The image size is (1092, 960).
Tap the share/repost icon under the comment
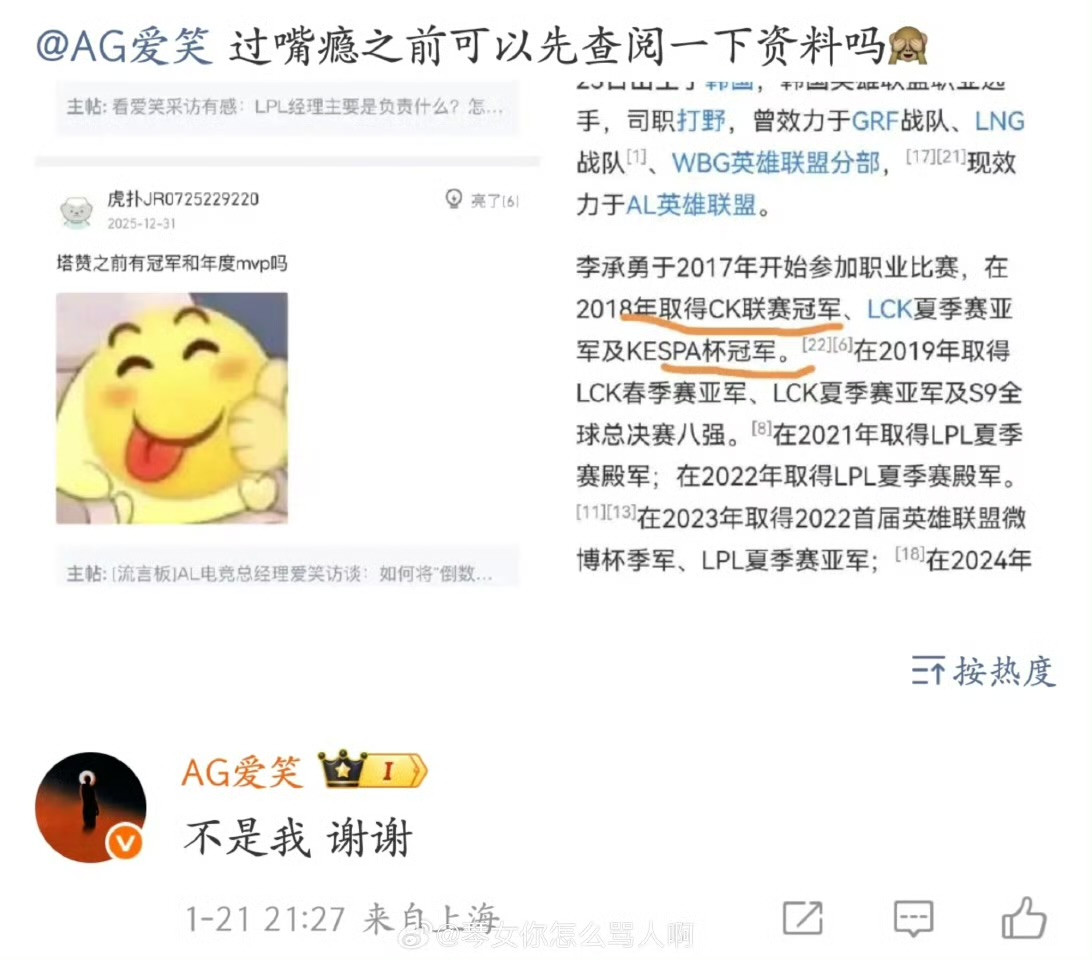802,918
